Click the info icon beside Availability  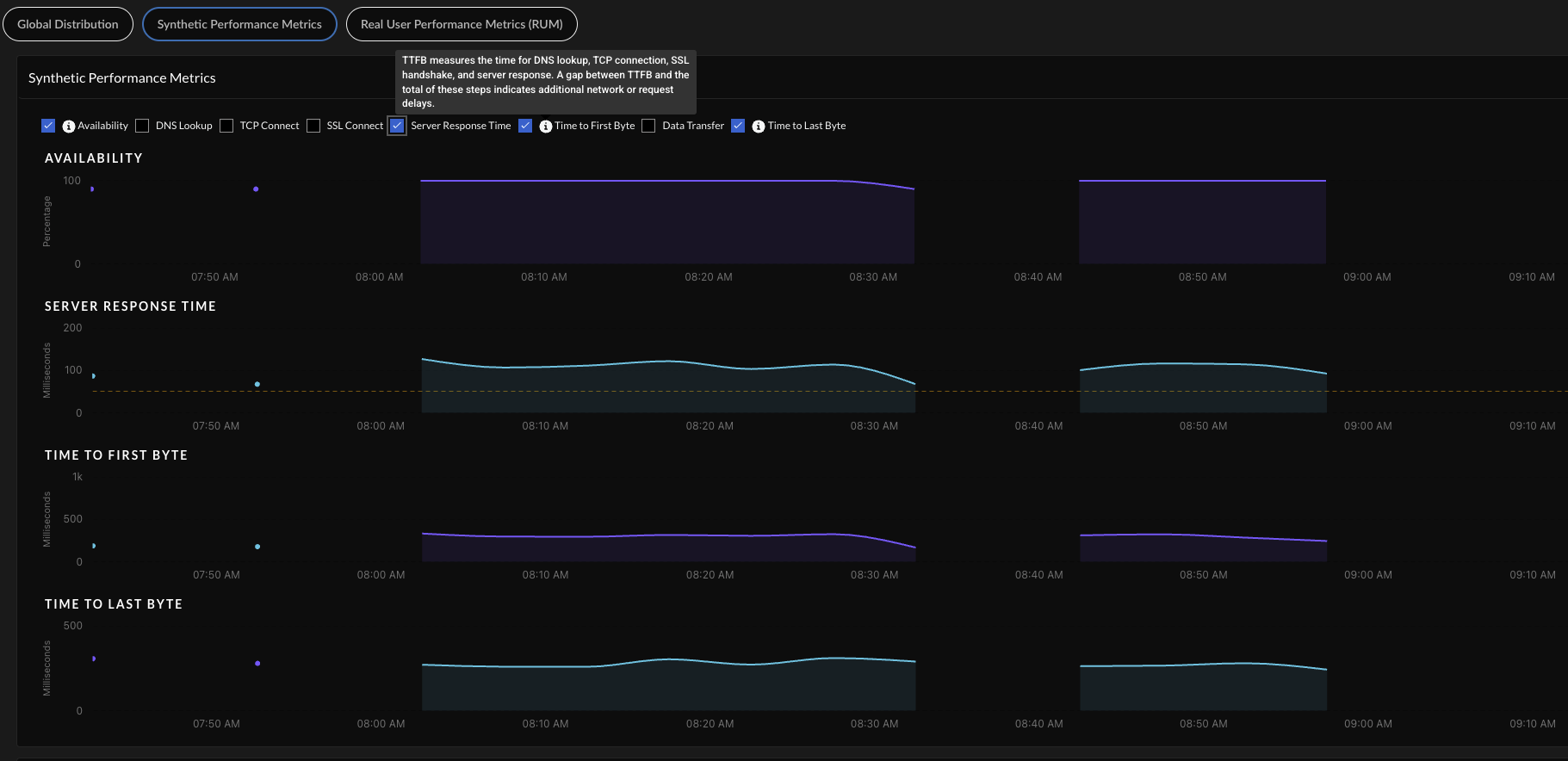(69, 127)
